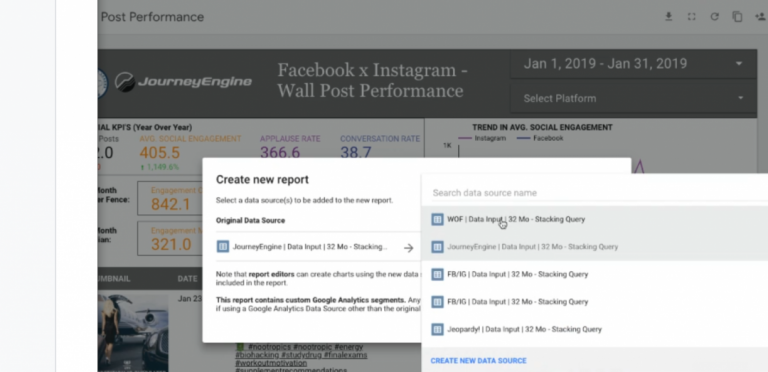
Task: Click the arrow next to JourneyEngine data source
Action: (408, 248)
